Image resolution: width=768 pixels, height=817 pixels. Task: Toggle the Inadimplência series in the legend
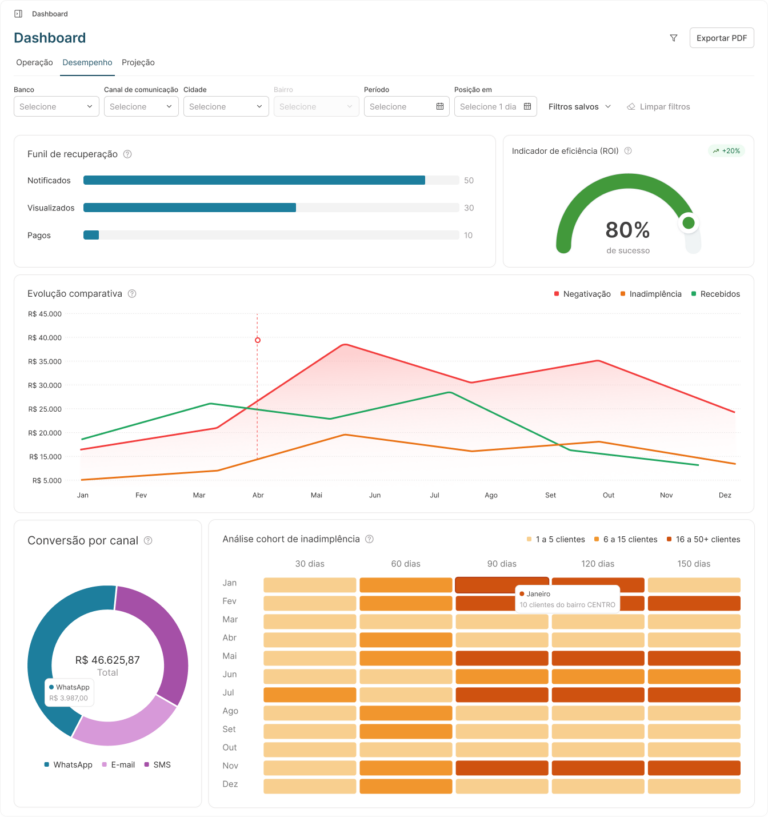650,294
